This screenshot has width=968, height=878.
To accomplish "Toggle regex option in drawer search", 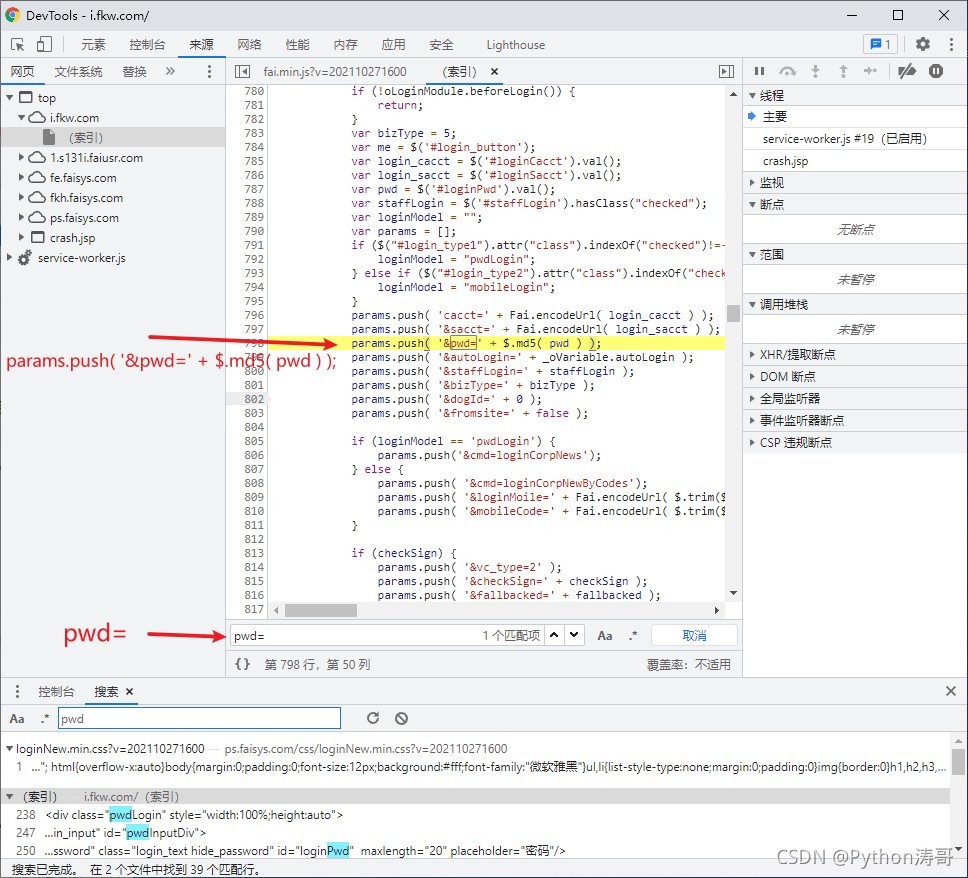I will pos(44,719).
